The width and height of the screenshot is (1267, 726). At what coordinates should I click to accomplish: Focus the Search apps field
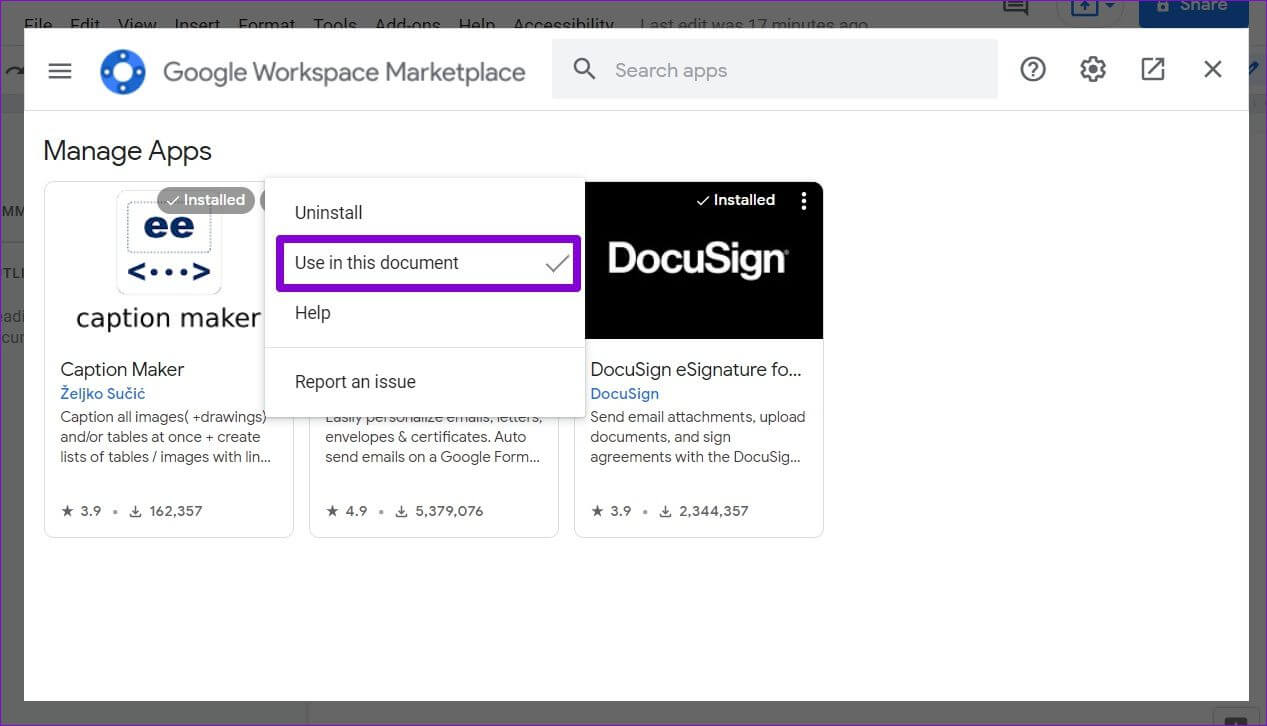coord(774,69)
